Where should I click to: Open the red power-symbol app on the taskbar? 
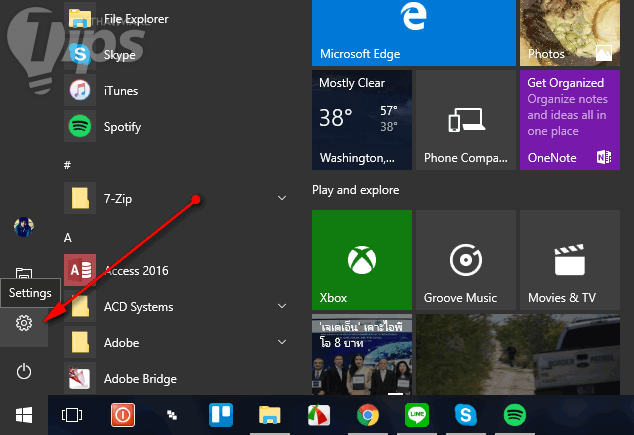[123, 415]
